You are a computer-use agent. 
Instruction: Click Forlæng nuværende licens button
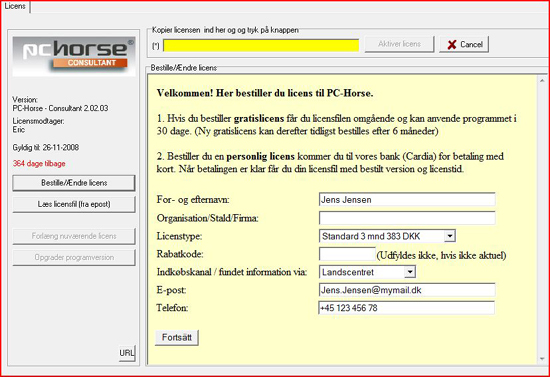click(x=74, y=236)
